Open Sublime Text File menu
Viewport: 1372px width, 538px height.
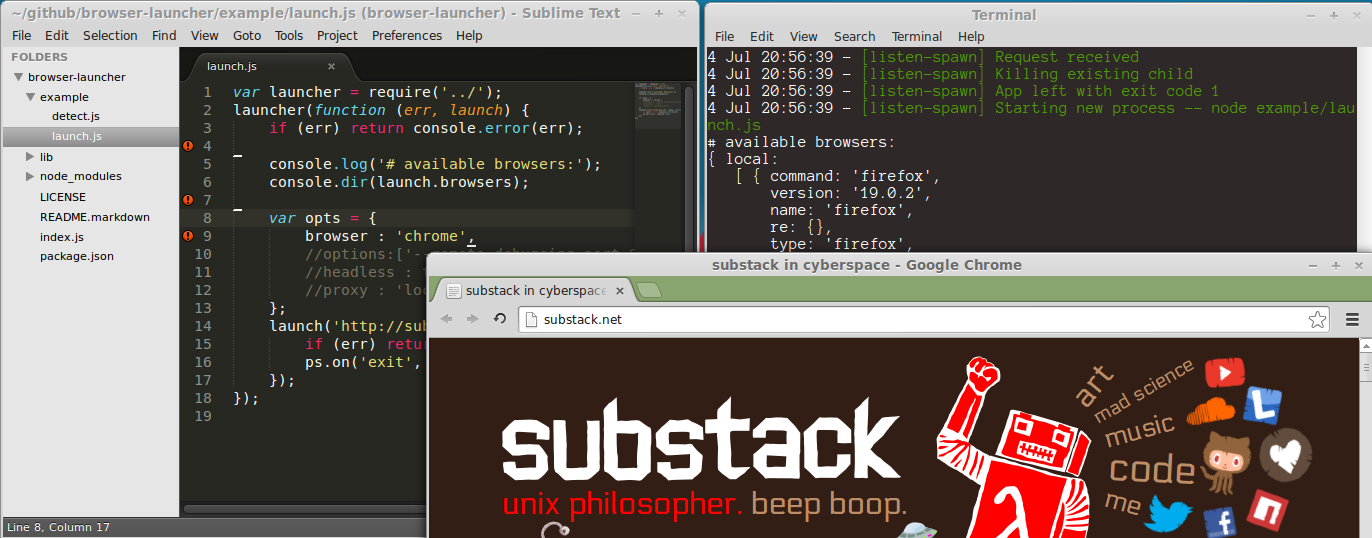point(21,35)
